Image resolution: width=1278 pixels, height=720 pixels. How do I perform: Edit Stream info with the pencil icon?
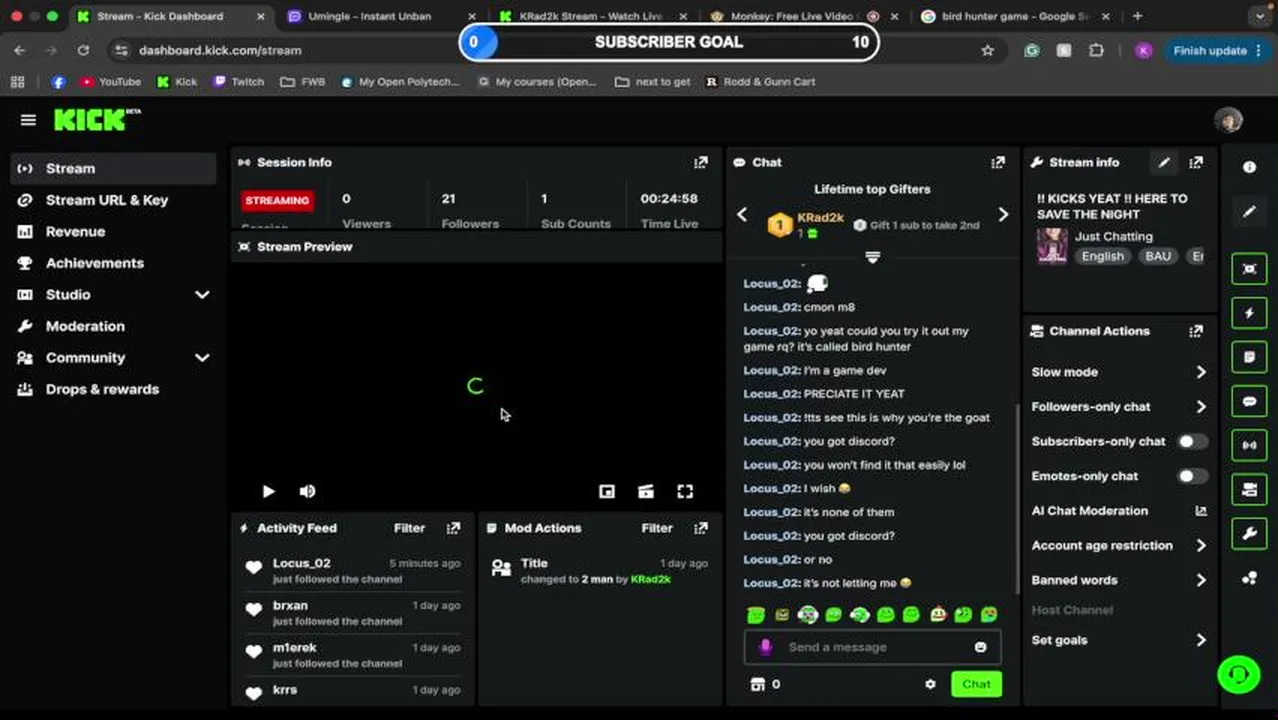(x=1164, y=162)
